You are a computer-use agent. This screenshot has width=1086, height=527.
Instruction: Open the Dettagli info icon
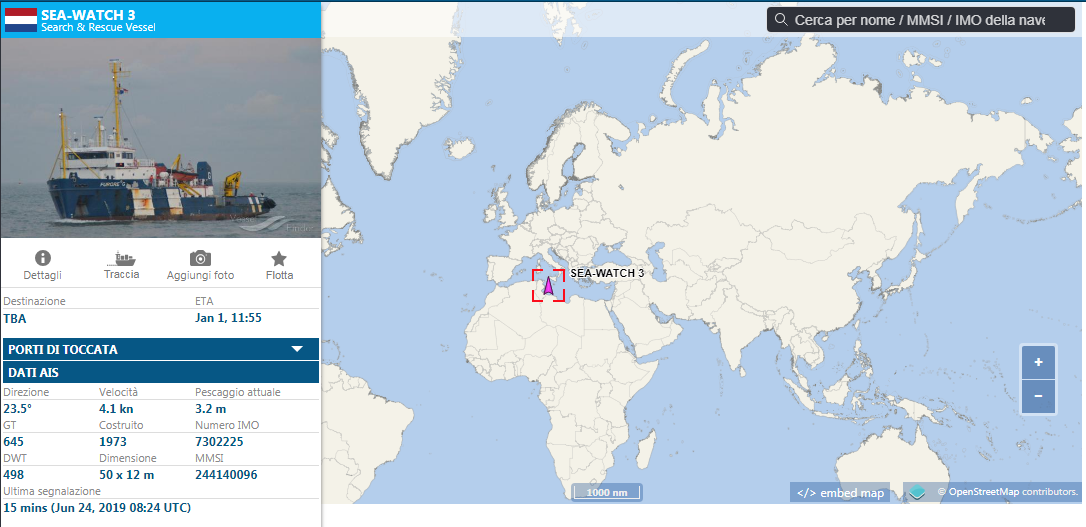pyautogui.click(x=43, y=258)
